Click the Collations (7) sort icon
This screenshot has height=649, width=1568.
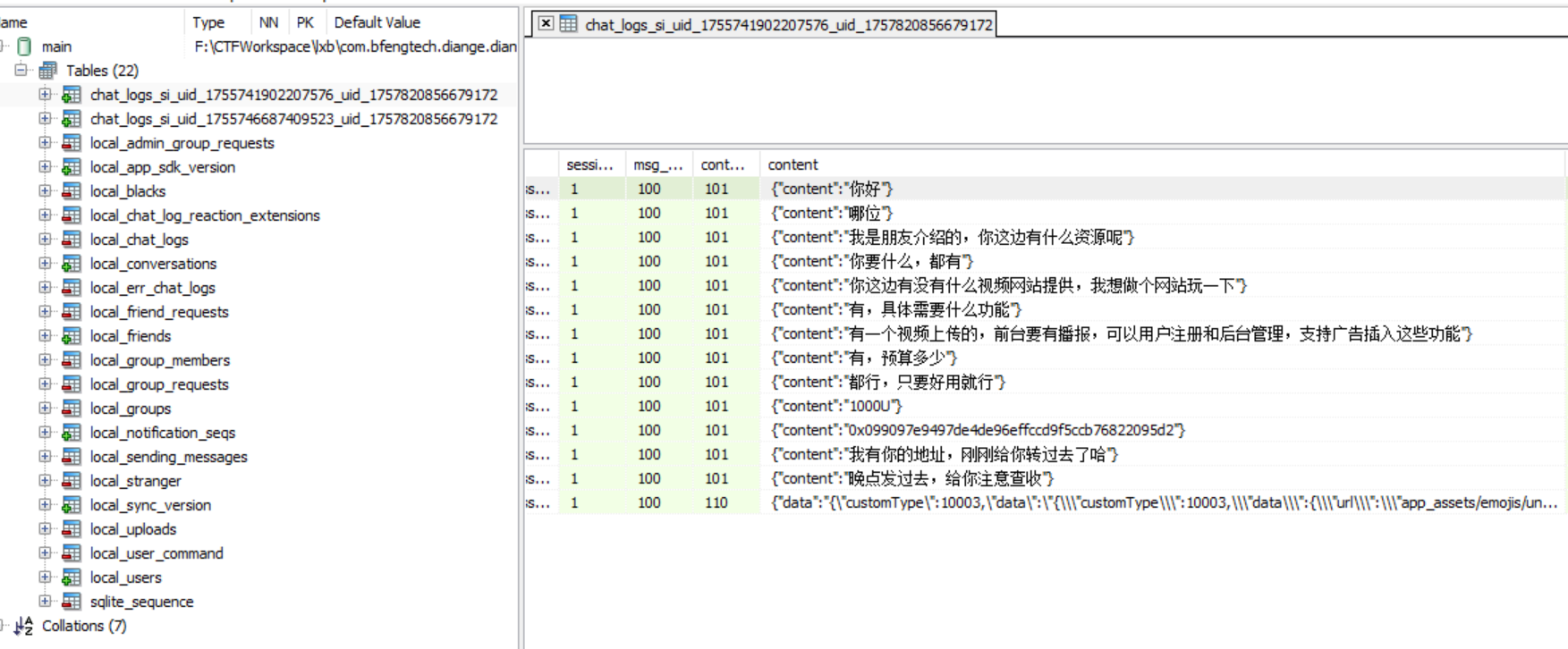[x=24, y=626]
